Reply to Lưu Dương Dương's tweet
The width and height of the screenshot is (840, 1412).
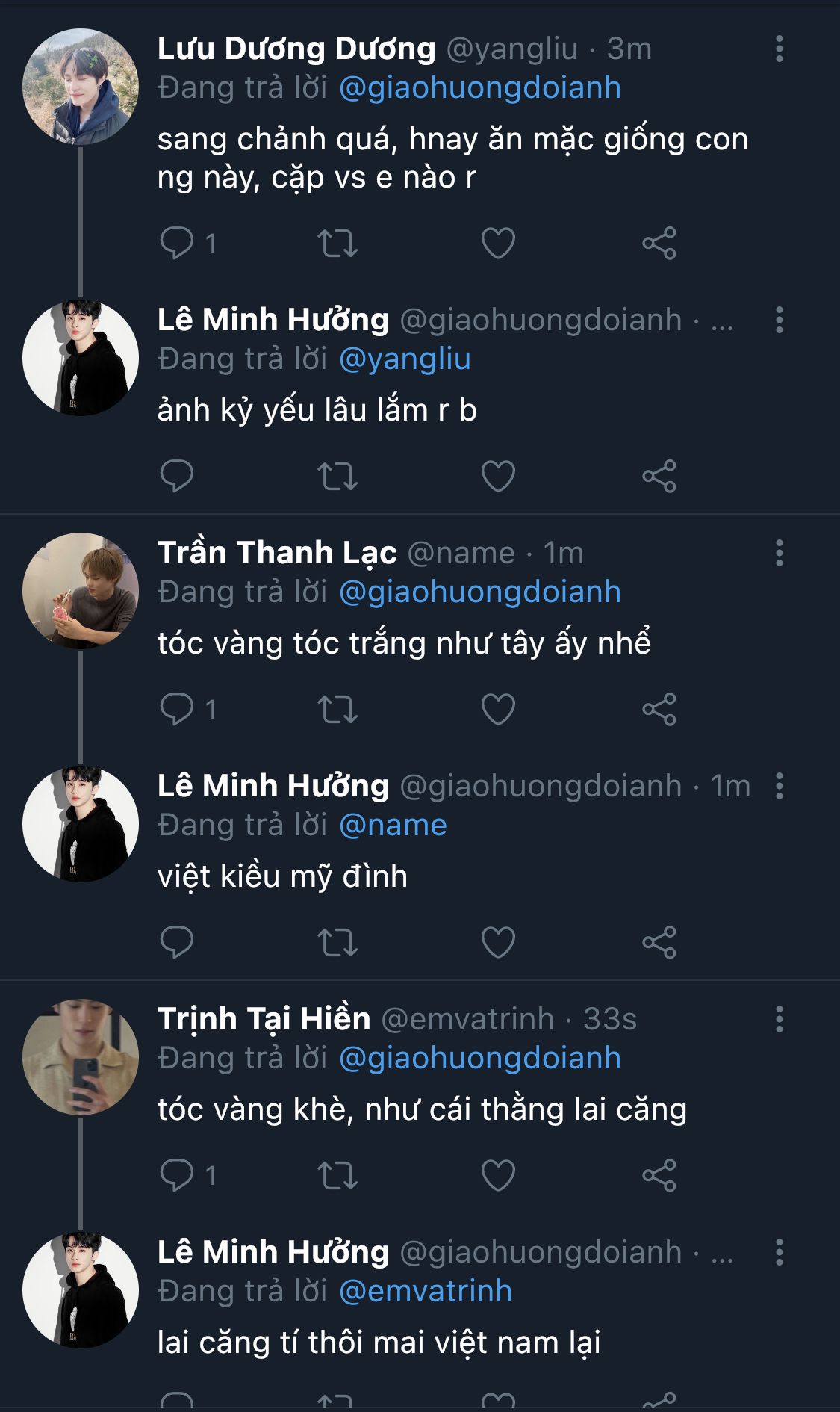coord(177,243)
